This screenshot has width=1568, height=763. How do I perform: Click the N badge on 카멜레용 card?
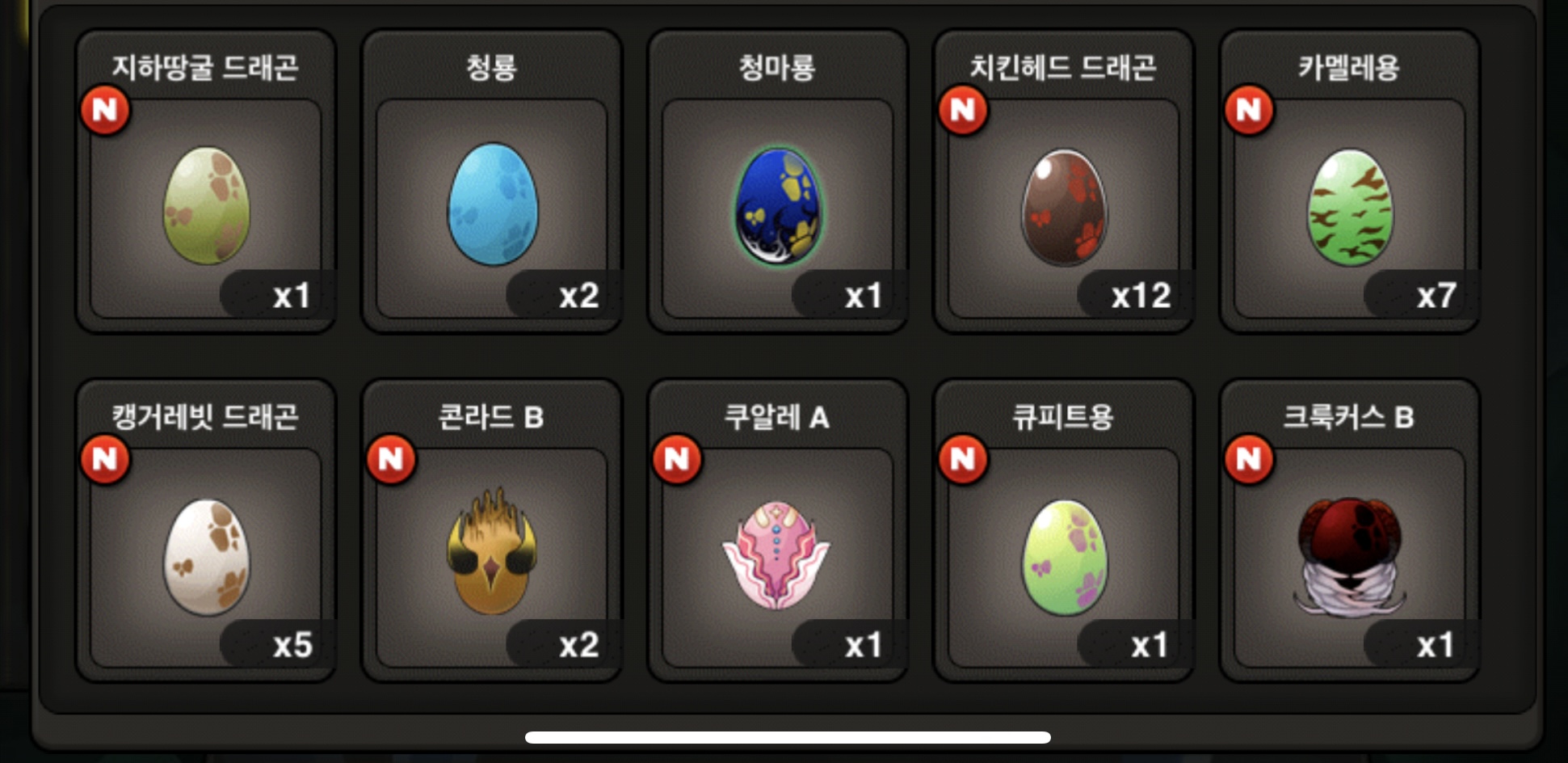pos(1249,110)
